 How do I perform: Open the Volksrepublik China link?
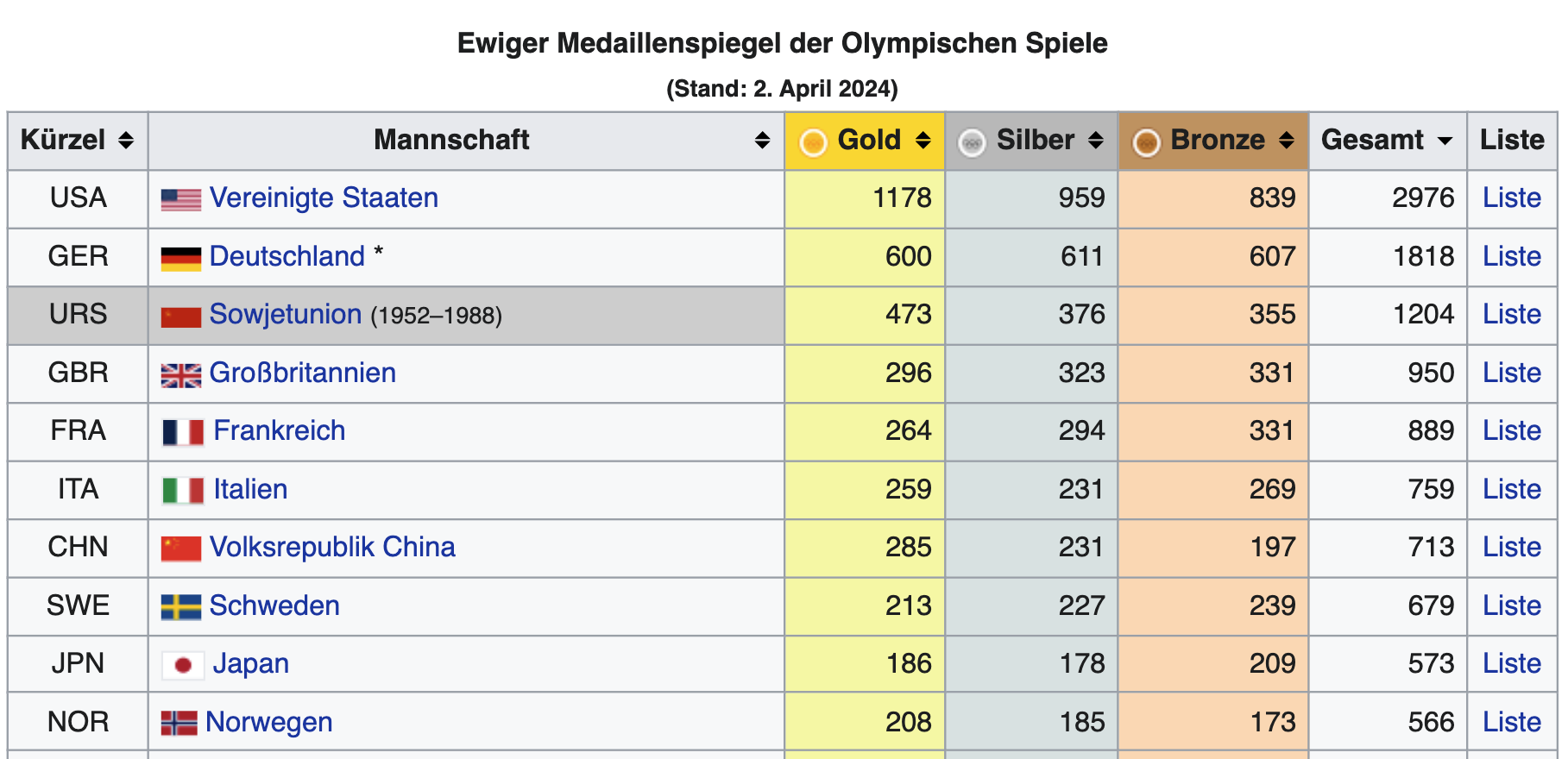tap(332, 548)
